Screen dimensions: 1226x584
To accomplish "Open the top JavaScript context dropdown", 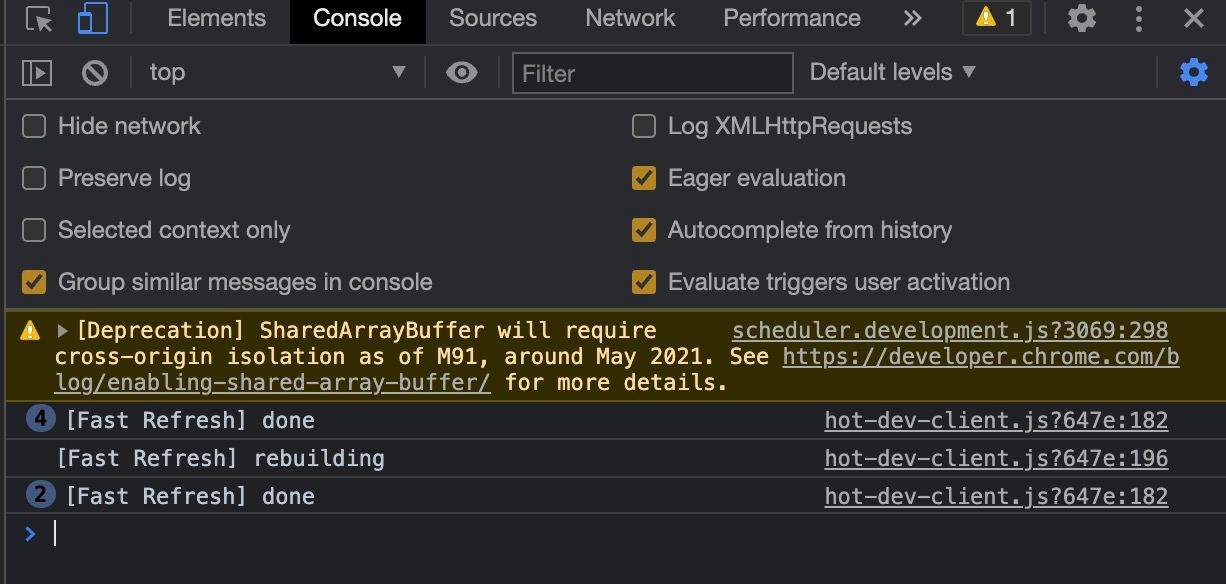I will [277, 72].
